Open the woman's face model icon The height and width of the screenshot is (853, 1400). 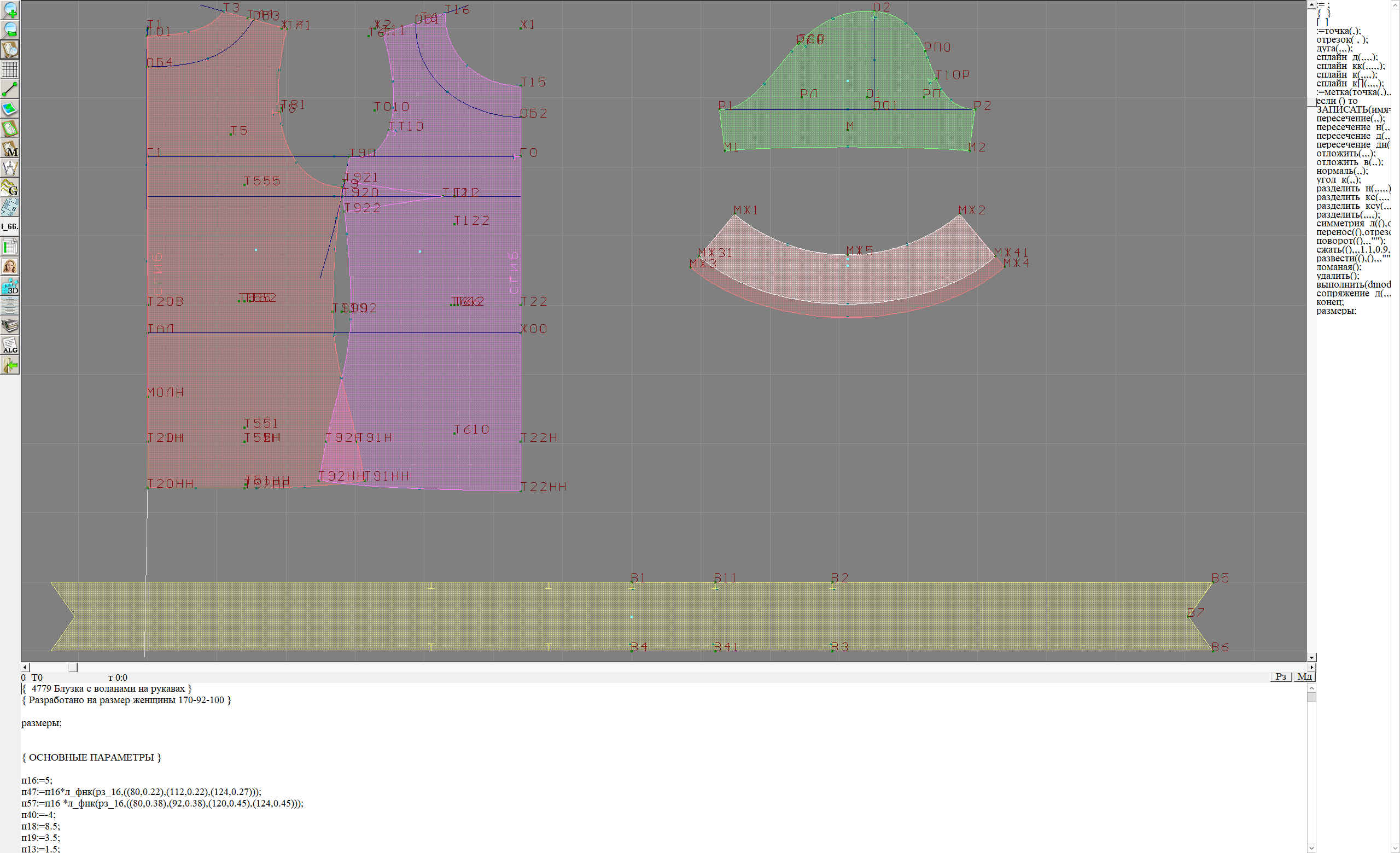pos(10,266)
